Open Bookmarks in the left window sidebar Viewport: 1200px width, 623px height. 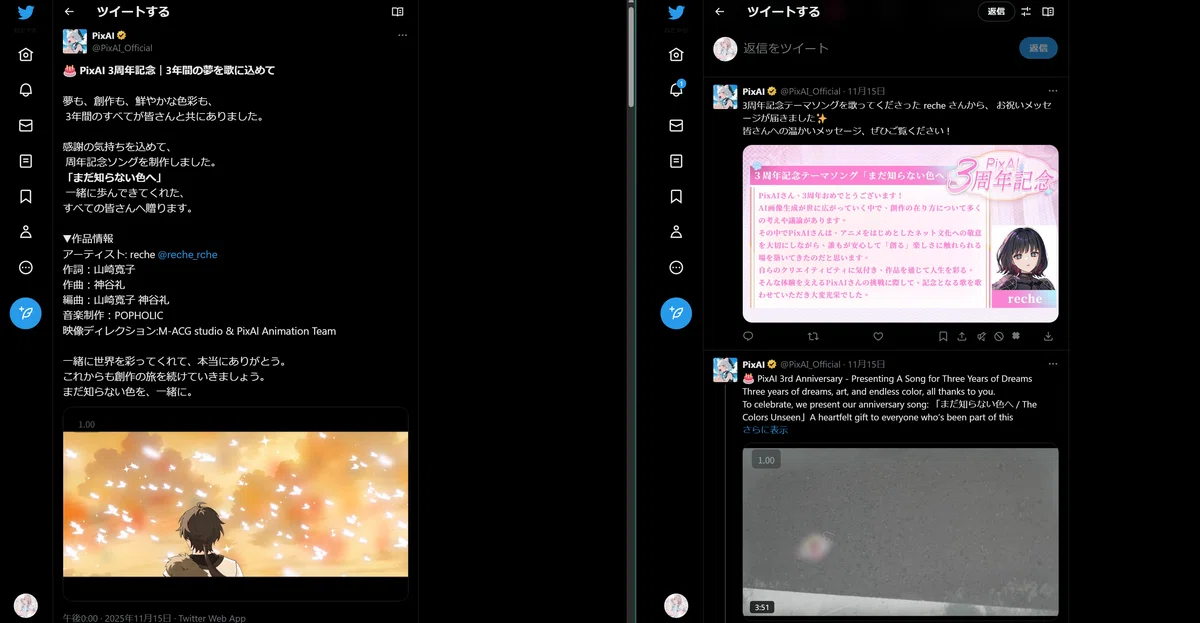pos(26,197)
